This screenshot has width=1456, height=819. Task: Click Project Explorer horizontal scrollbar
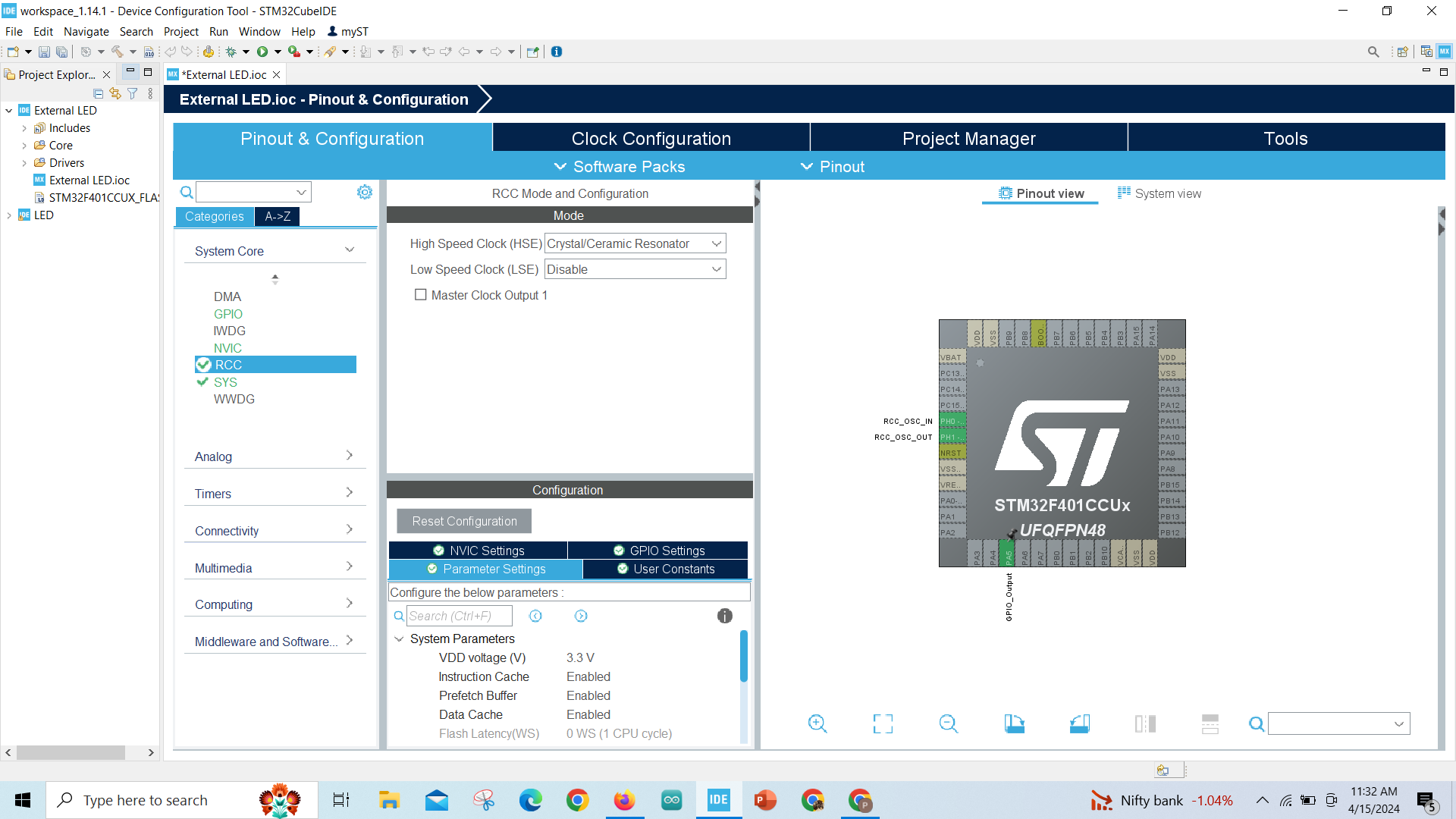[71, 752]
